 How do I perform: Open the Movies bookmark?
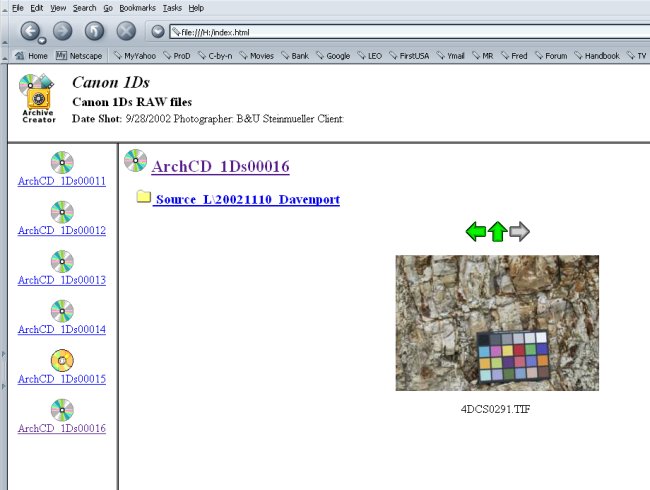tap(257, 56)
